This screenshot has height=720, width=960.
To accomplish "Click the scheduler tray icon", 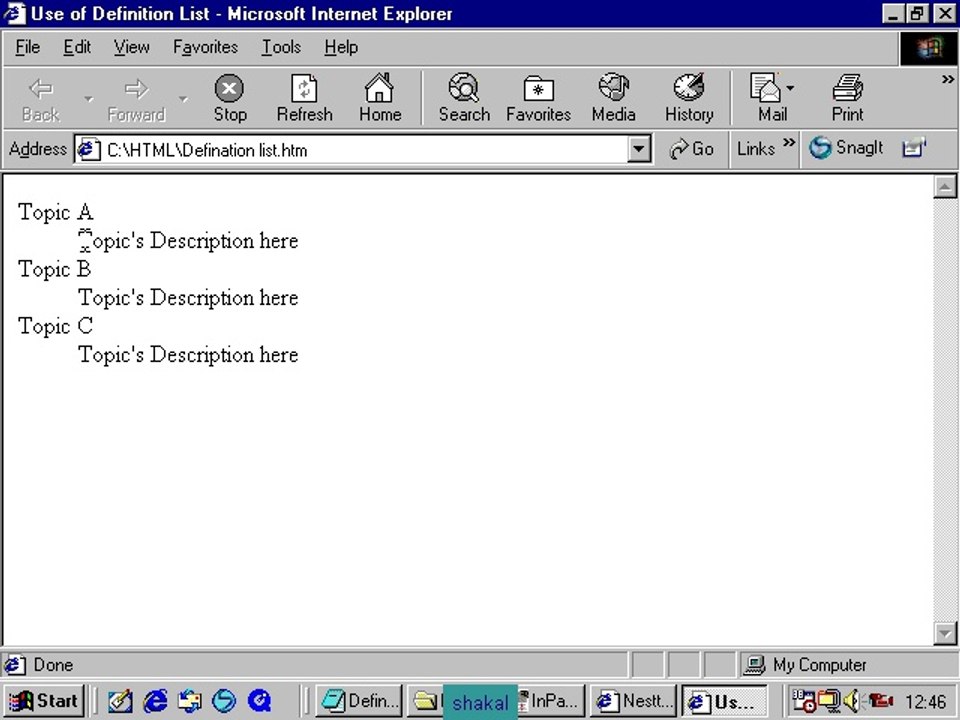I will pyautogui.click(x=803, y=701).
